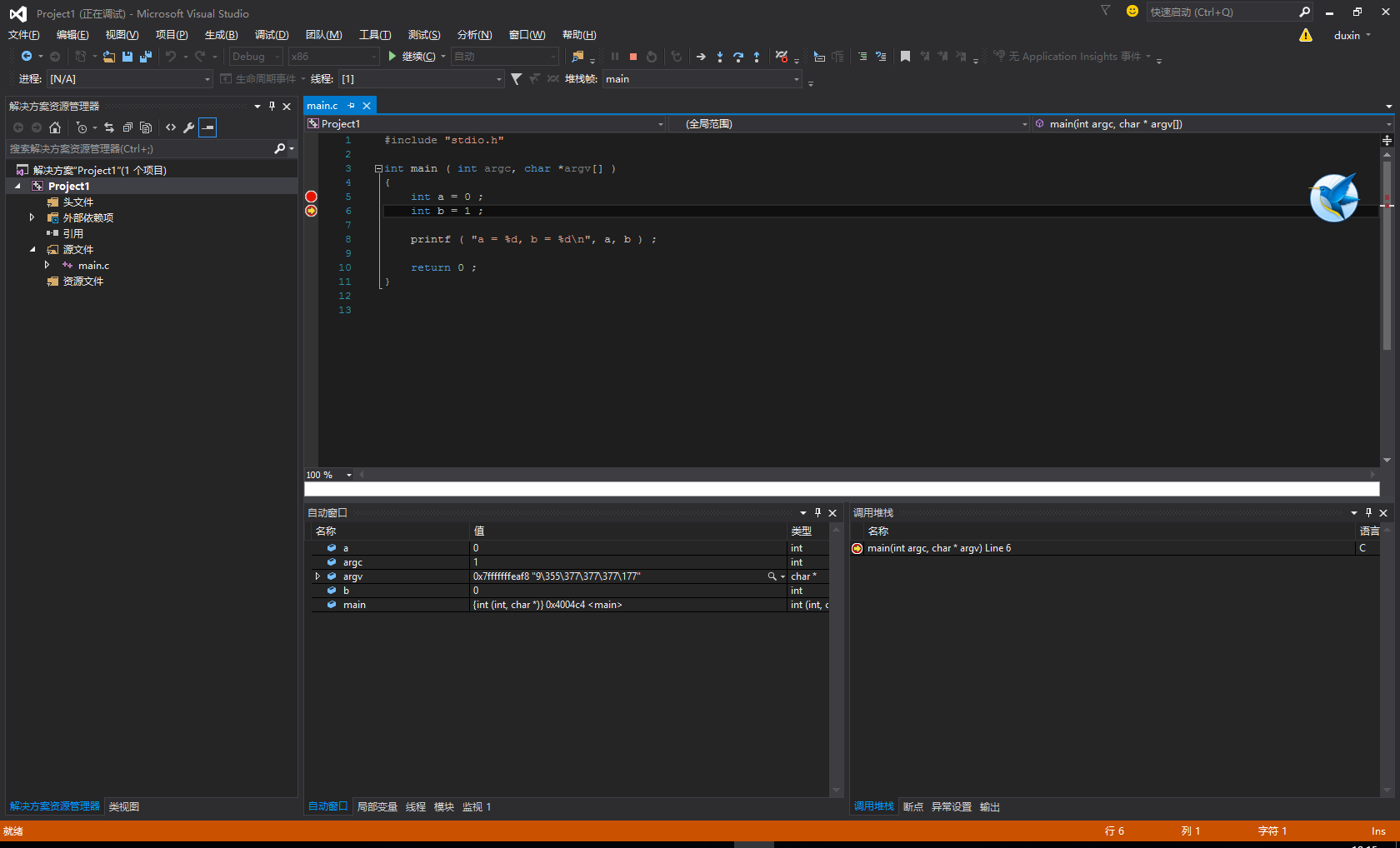Click the comment out selected lines icon
This screenshot has width=1400, height=848.
[x=862, y=56]
